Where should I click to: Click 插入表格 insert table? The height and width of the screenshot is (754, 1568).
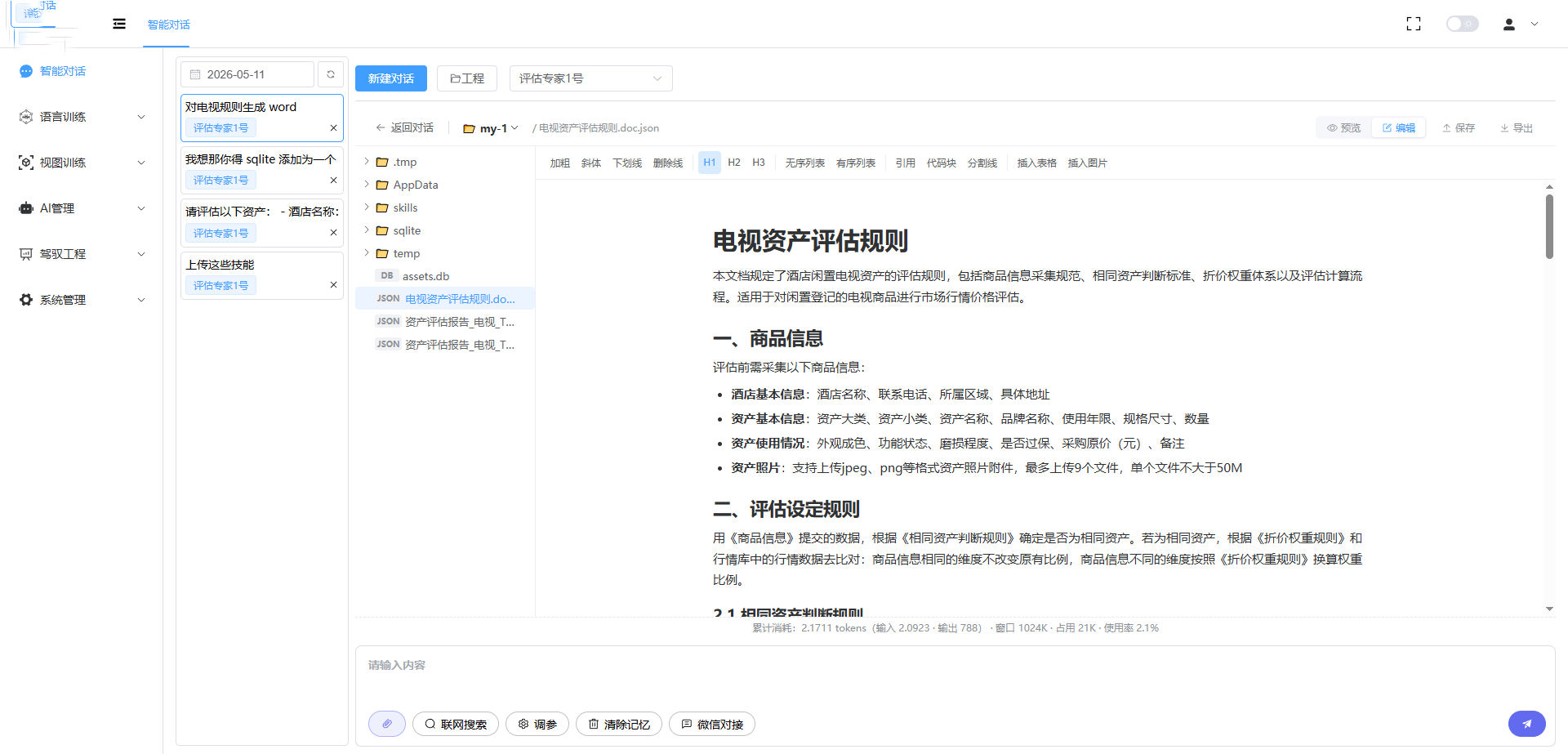coord(1037,163)
